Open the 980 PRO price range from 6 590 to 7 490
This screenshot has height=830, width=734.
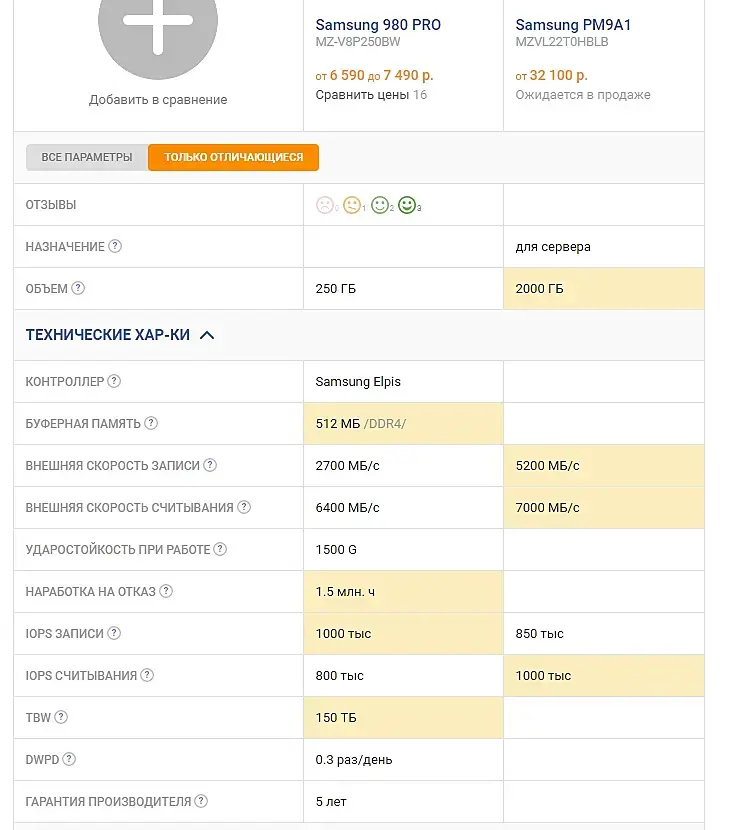pos(374,75)
